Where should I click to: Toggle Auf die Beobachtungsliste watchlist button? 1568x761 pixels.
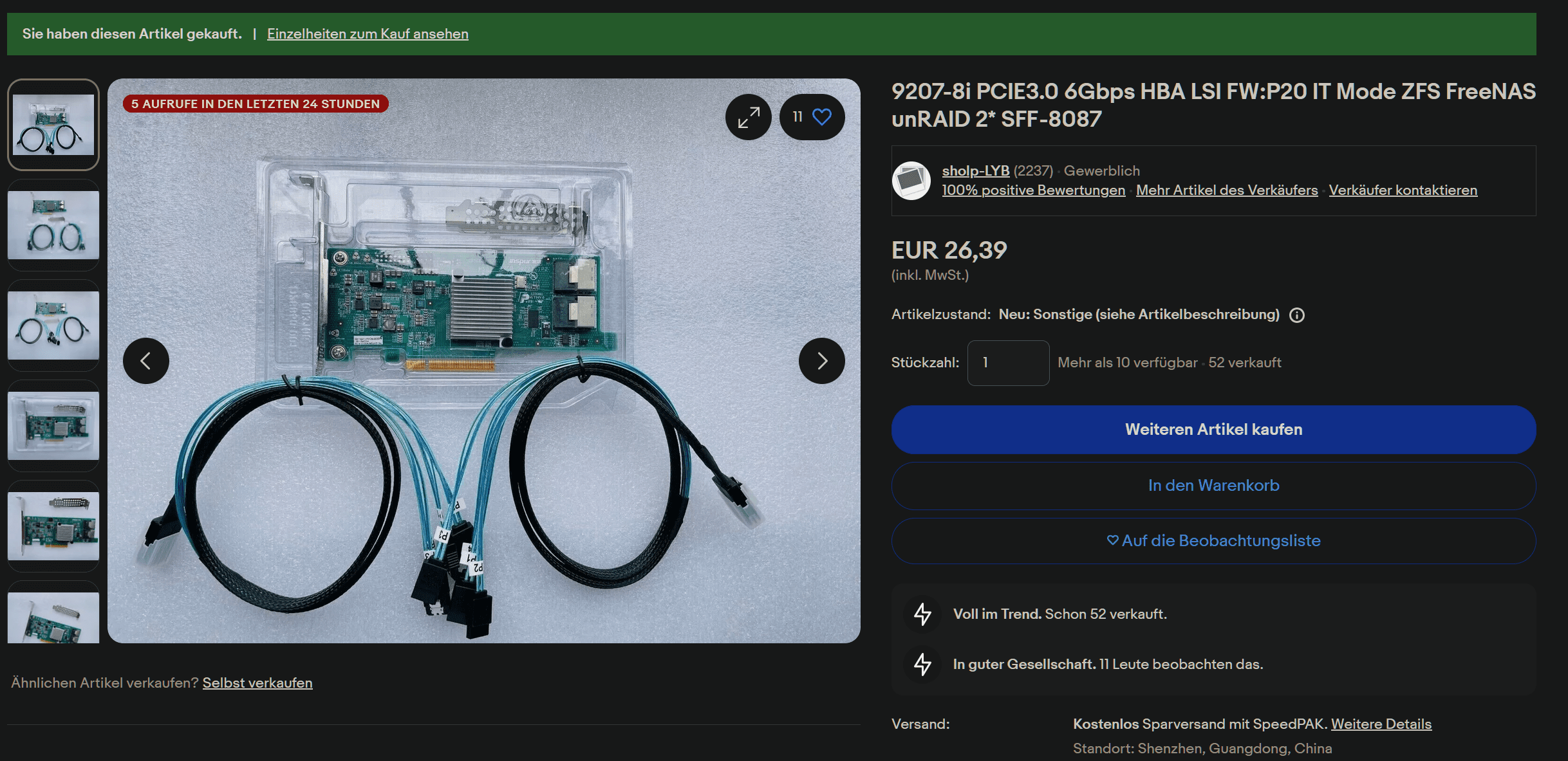pos(1213,541)
